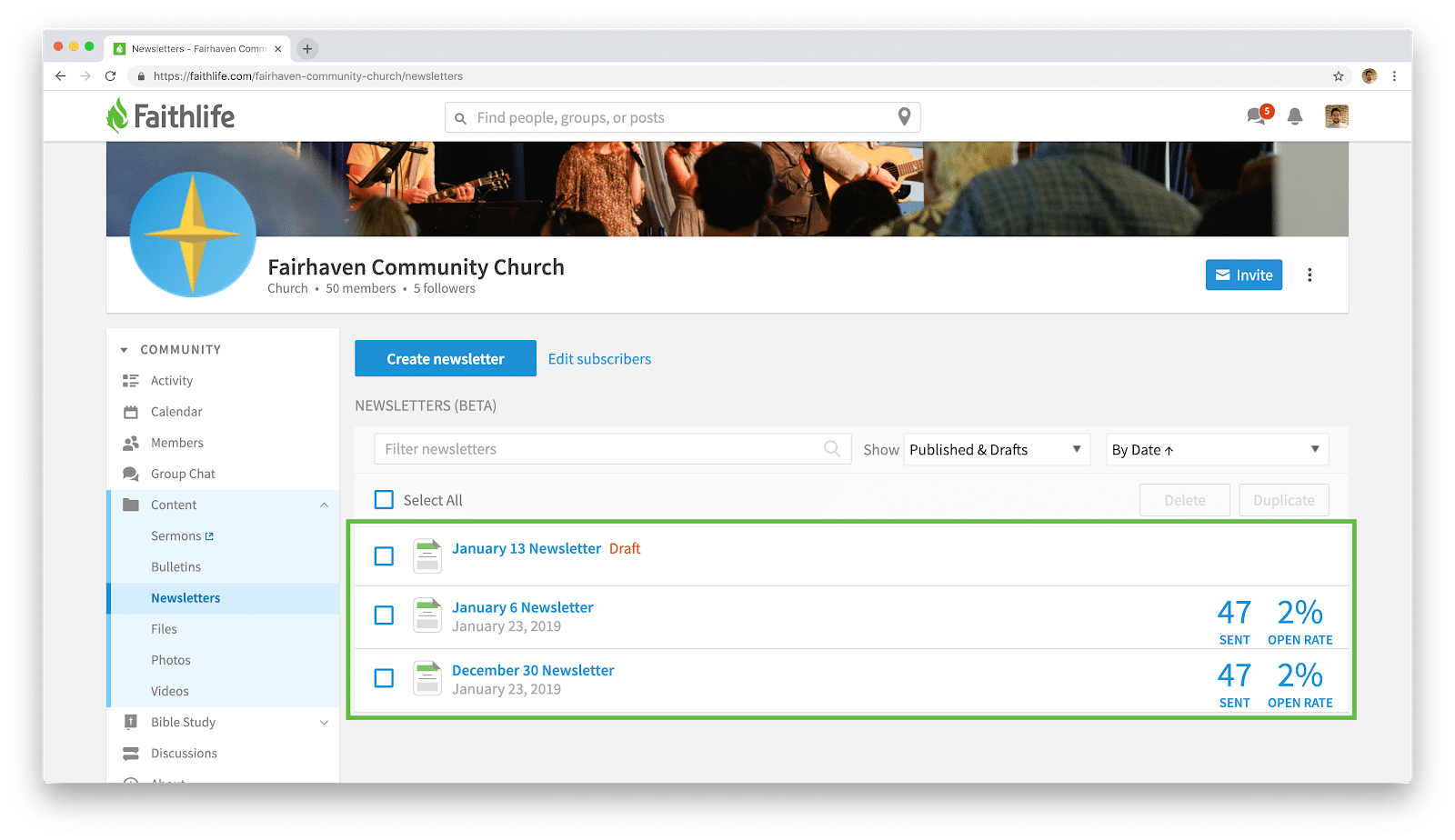Click the magnifier in Filter newsletters field

pos(831,448)
